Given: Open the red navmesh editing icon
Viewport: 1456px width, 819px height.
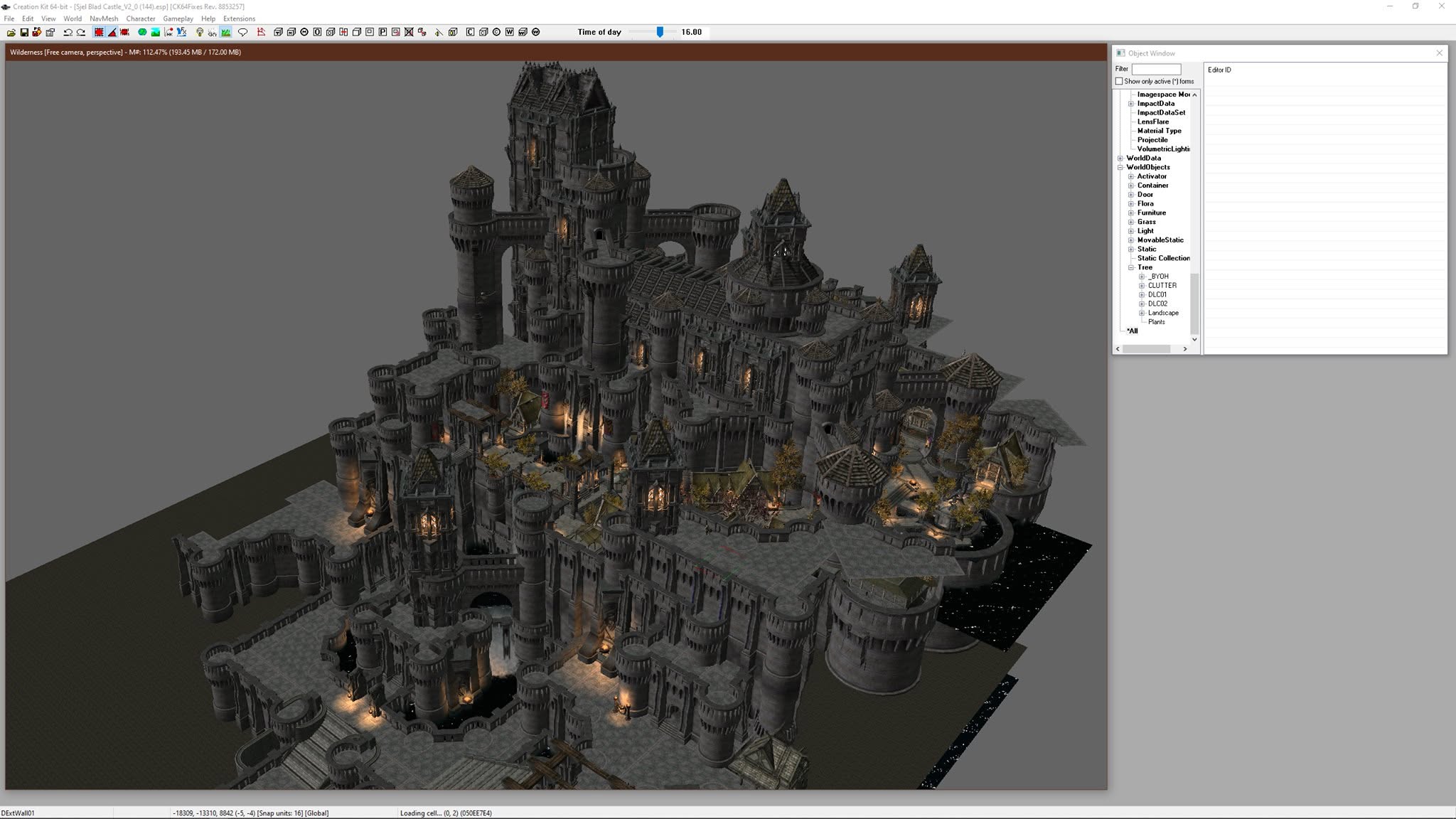Looking at the screenshot, I should [261, 32].
